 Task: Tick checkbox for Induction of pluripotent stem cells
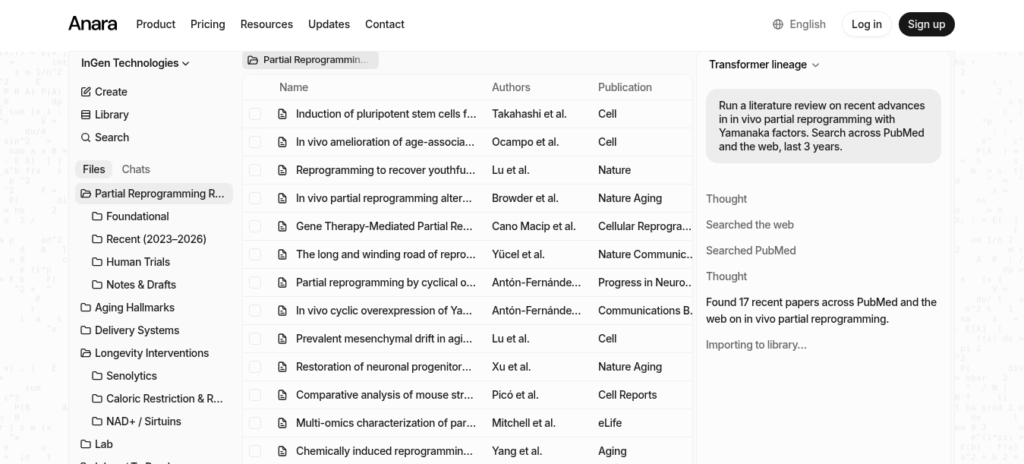255,114
